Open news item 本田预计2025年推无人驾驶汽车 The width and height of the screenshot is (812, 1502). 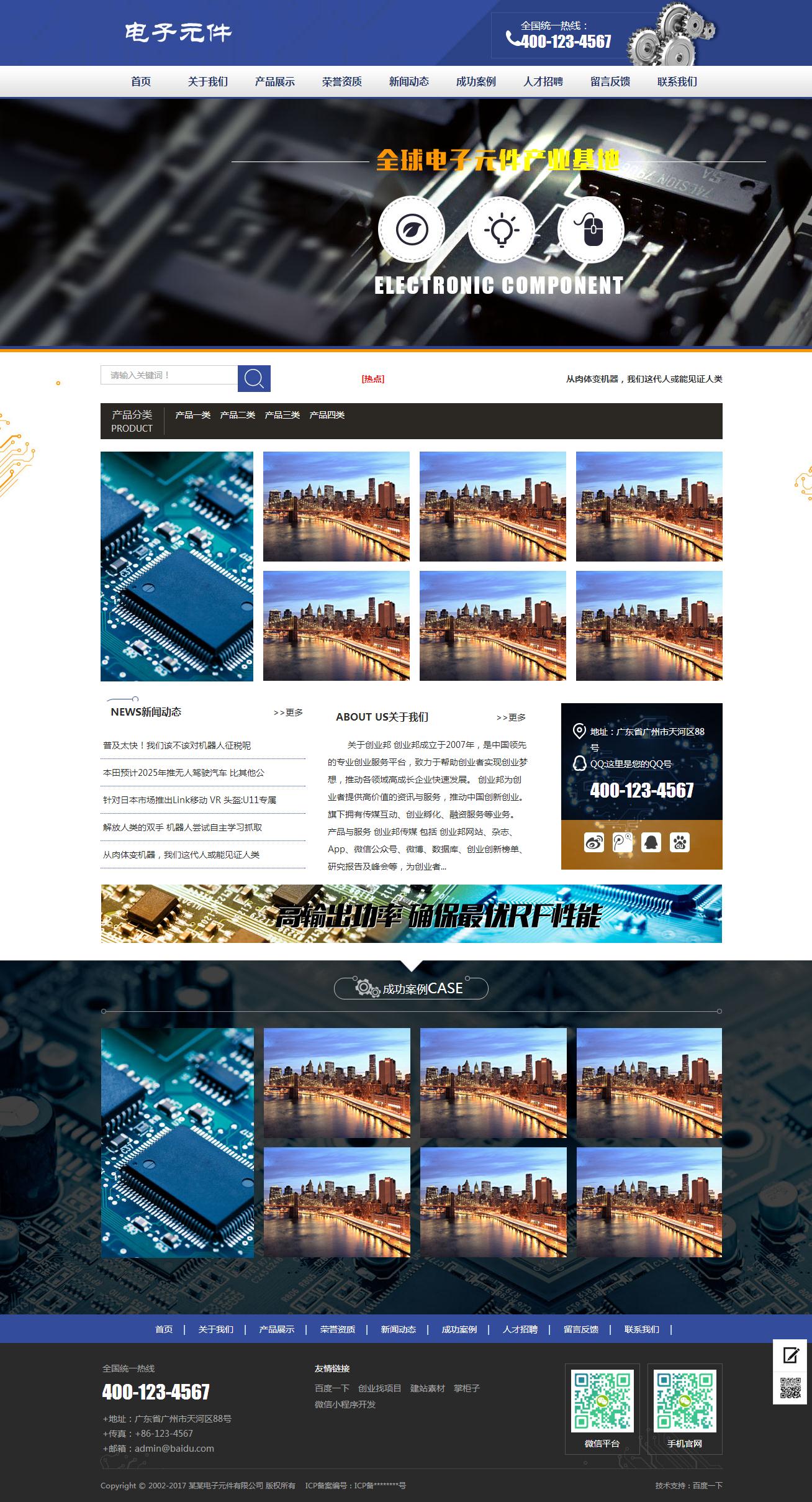[184, 773]
